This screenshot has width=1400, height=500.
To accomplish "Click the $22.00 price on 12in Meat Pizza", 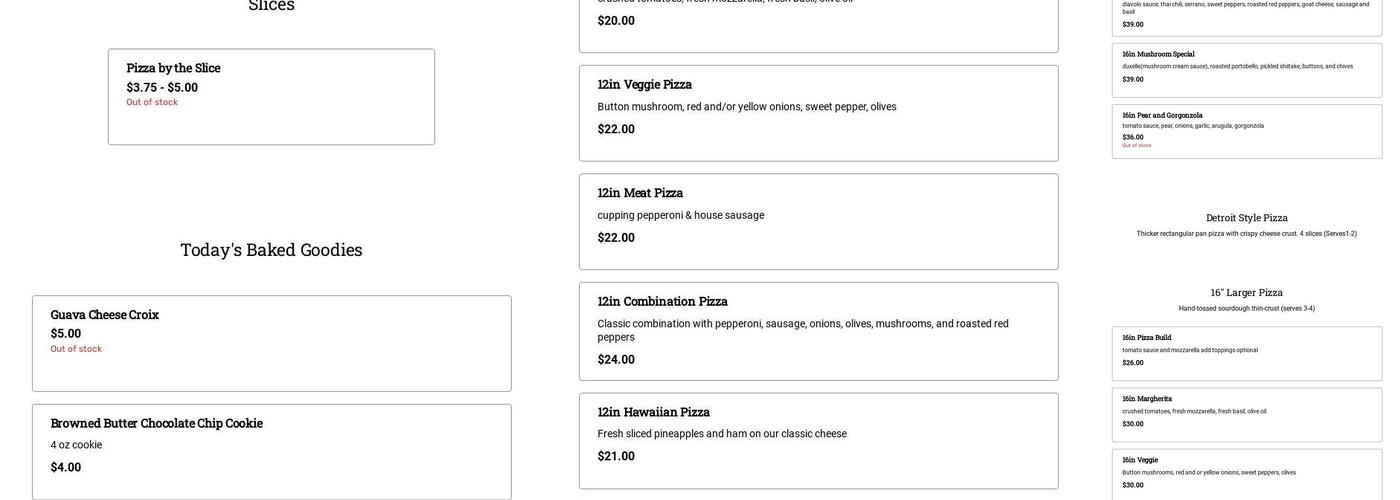I will click(x=616, y=238).
